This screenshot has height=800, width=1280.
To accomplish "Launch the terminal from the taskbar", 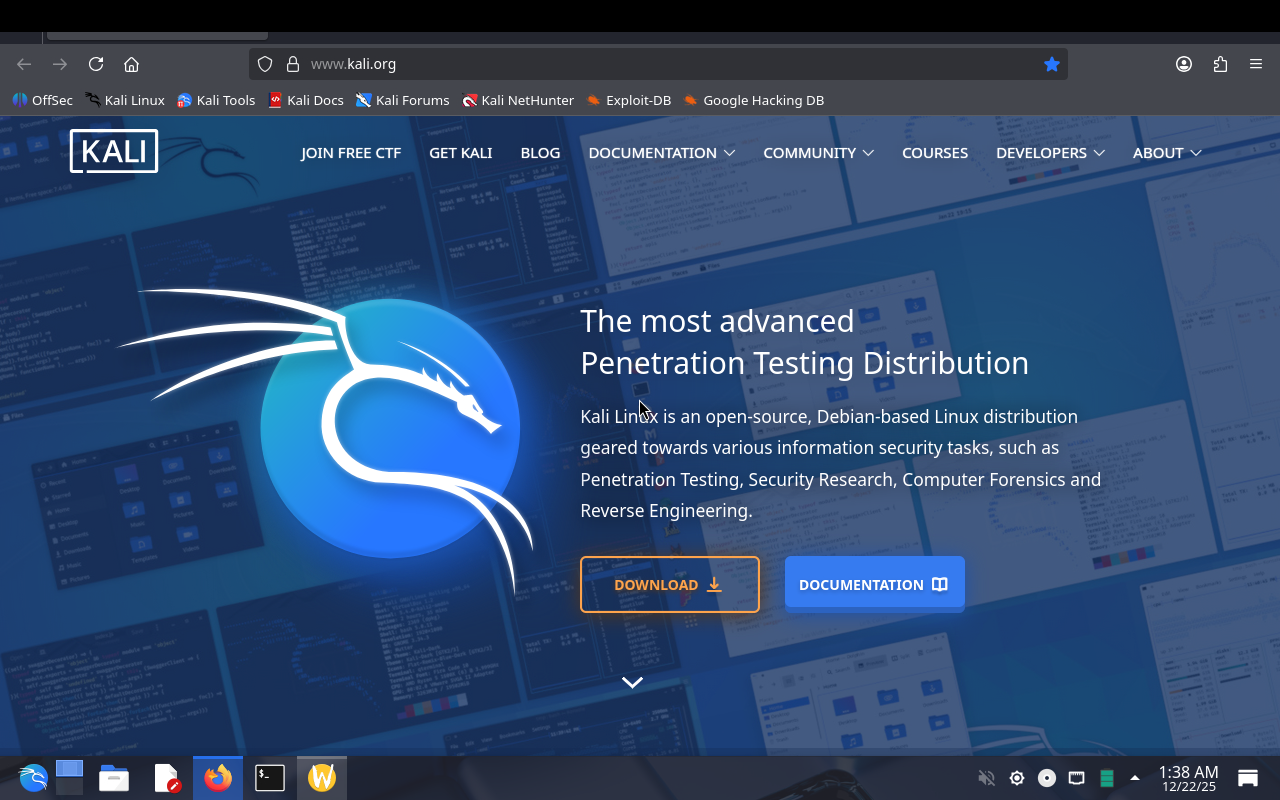I will 270,777.
